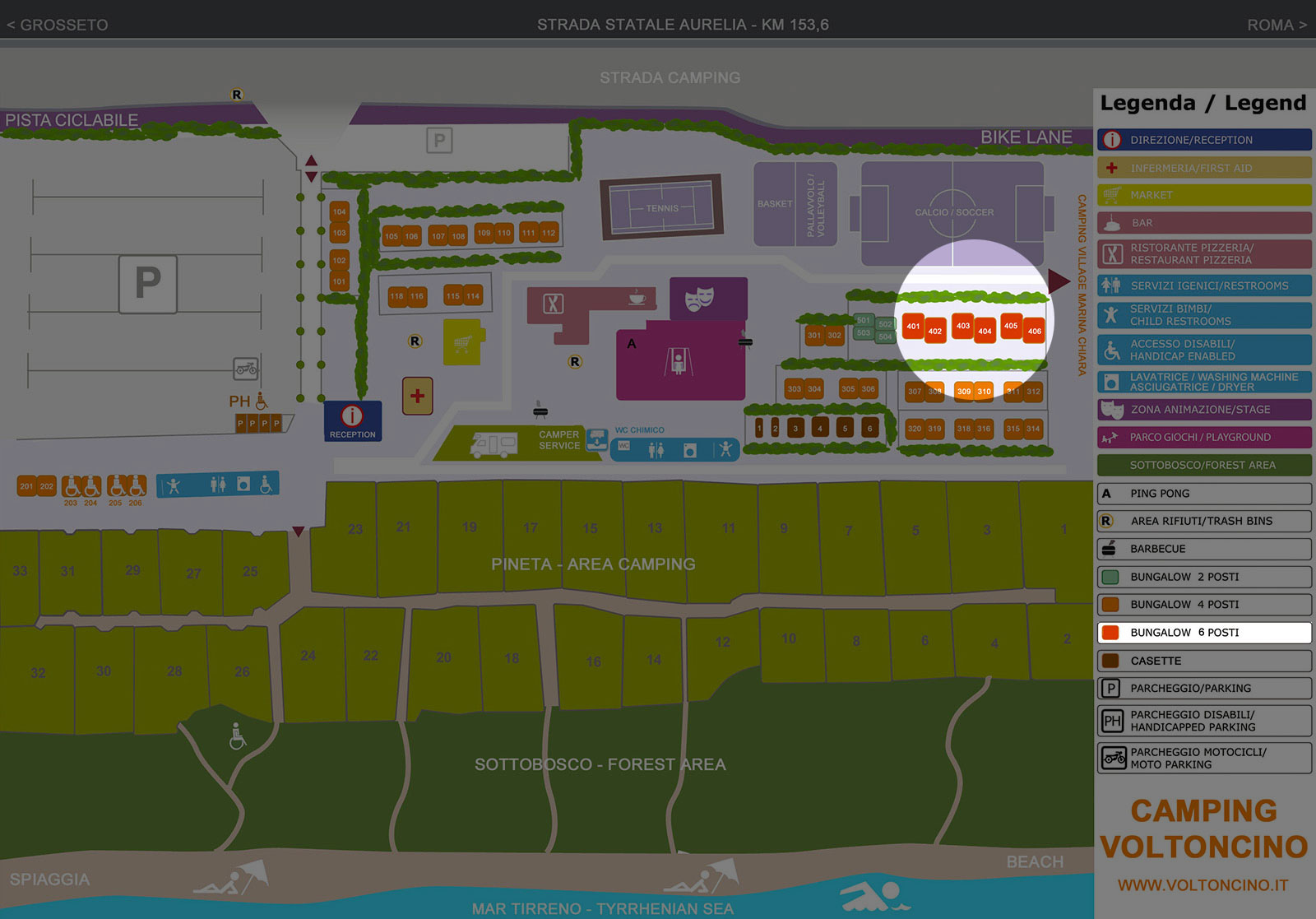
Task: Click the playground swing icon on map
Action: coord(679,362)
